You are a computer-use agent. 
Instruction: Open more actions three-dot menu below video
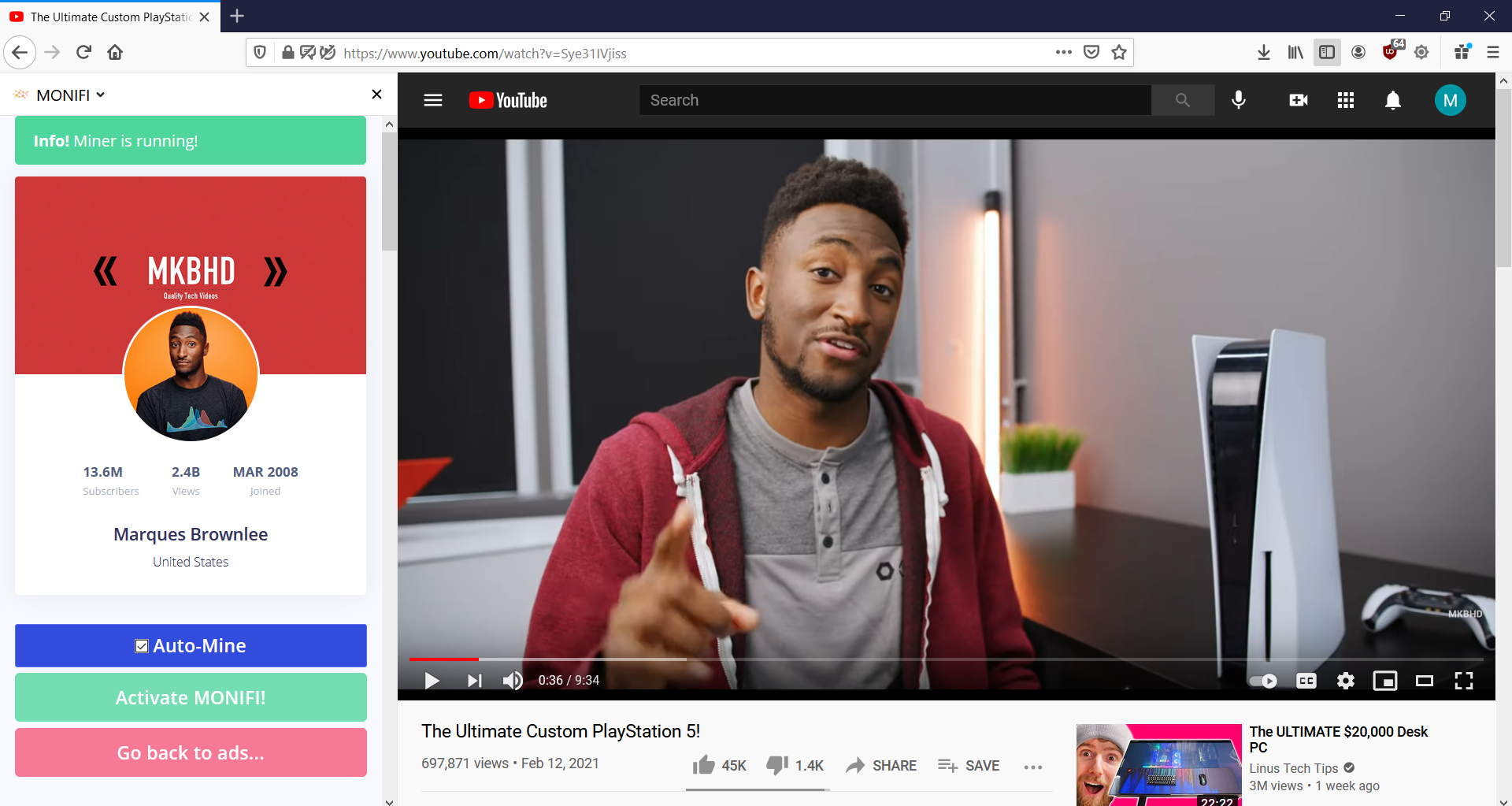click(x=1033, y=767)
